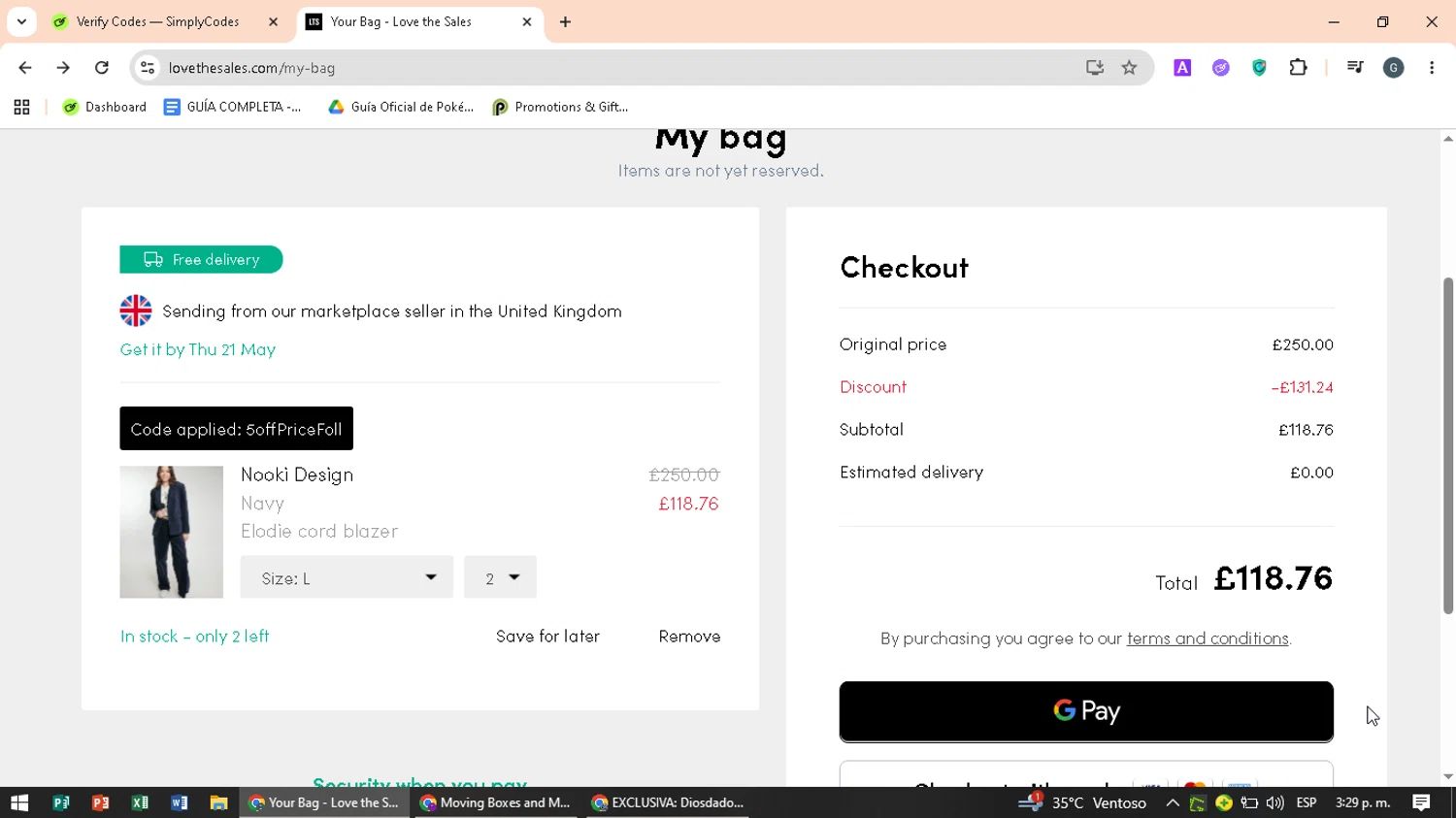Click the browser forward arrow
The image size is (1456, 818).
[63, 68]
